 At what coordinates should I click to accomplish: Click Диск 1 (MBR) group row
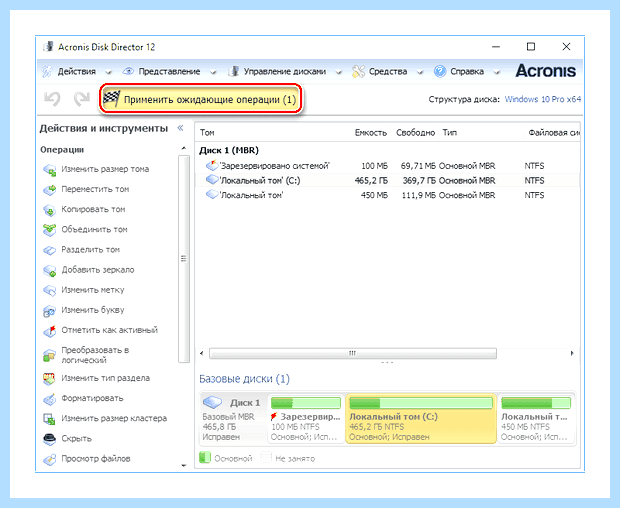click(229, 150)
